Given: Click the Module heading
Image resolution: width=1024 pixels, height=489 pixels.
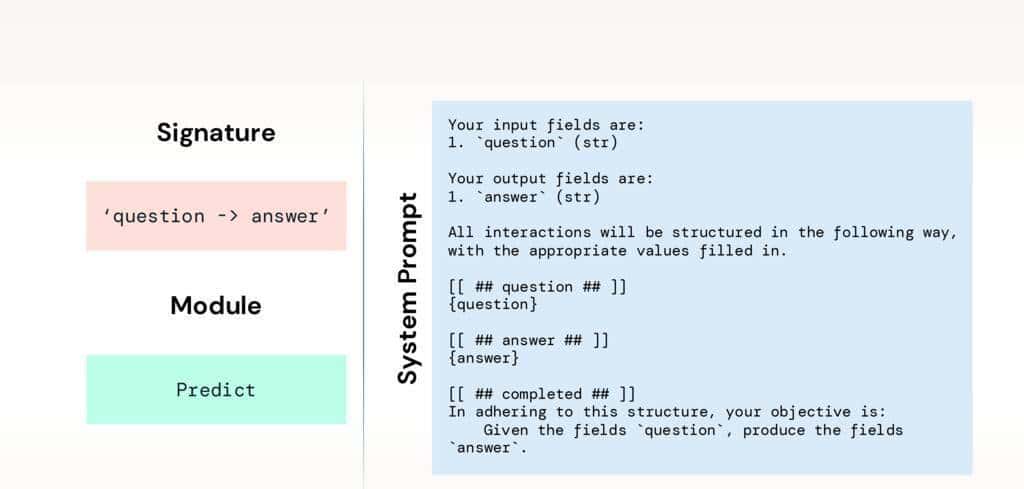Looking at the screenshot, I should click(x=215, y=305).
